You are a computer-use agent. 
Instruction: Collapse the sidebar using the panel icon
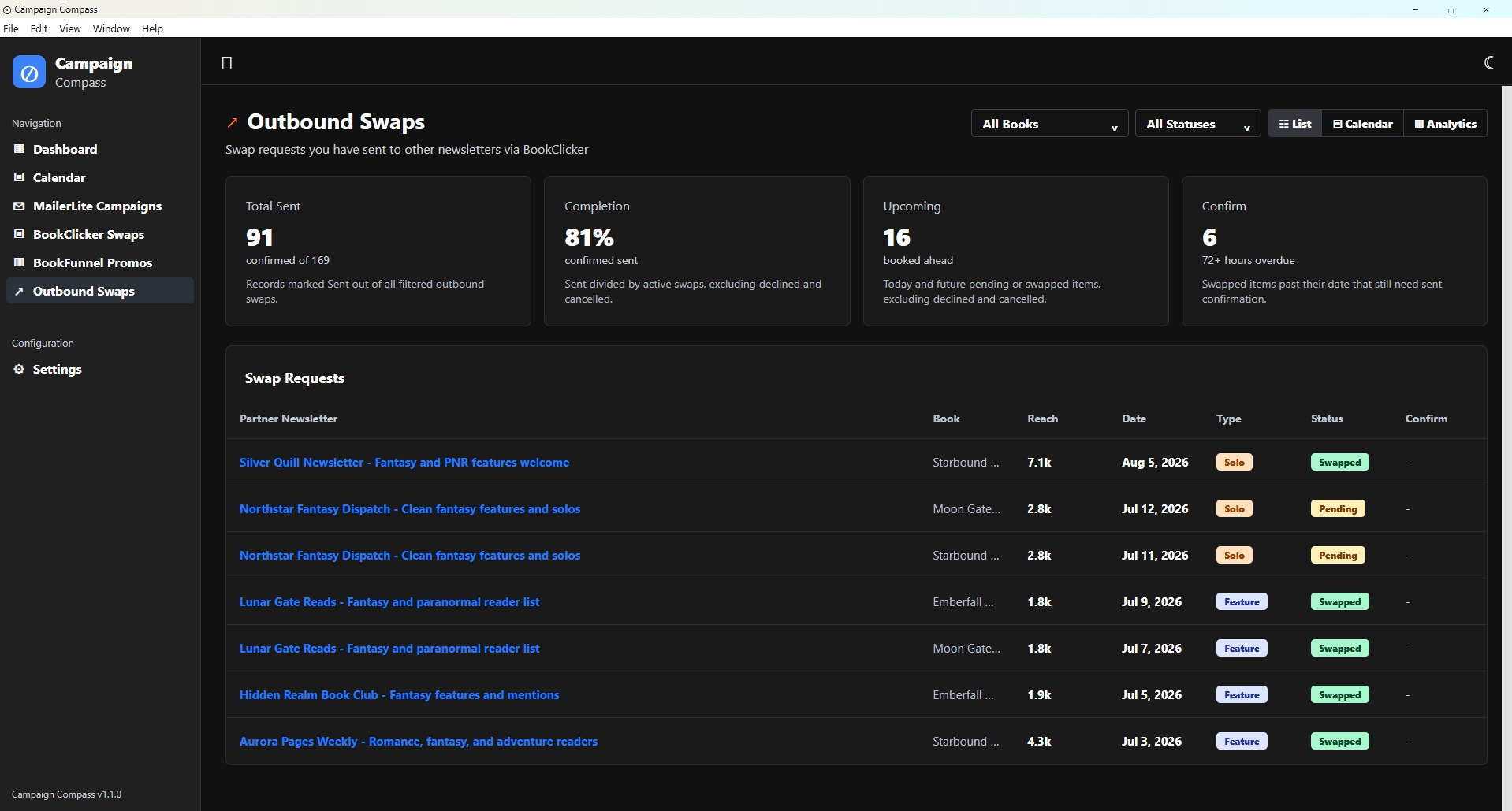tap(227, 63)
